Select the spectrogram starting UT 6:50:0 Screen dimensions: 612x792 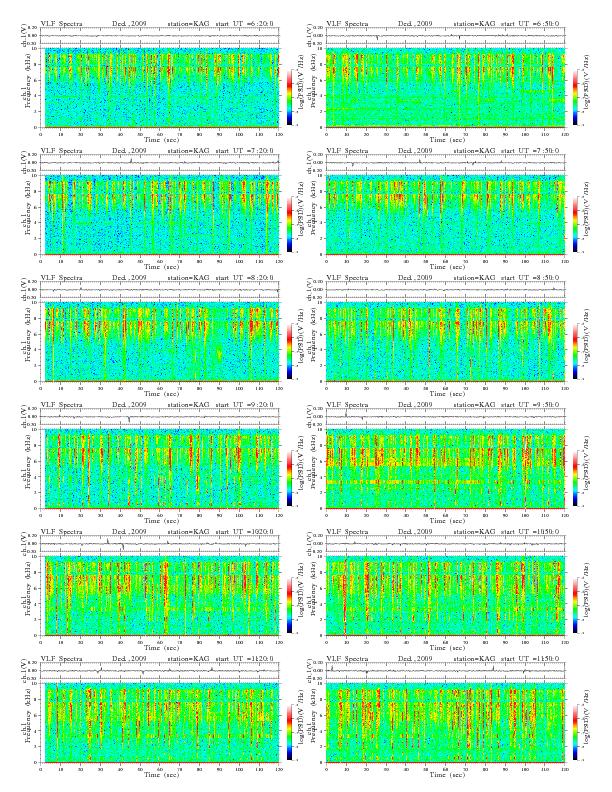(x=445, y=87)
